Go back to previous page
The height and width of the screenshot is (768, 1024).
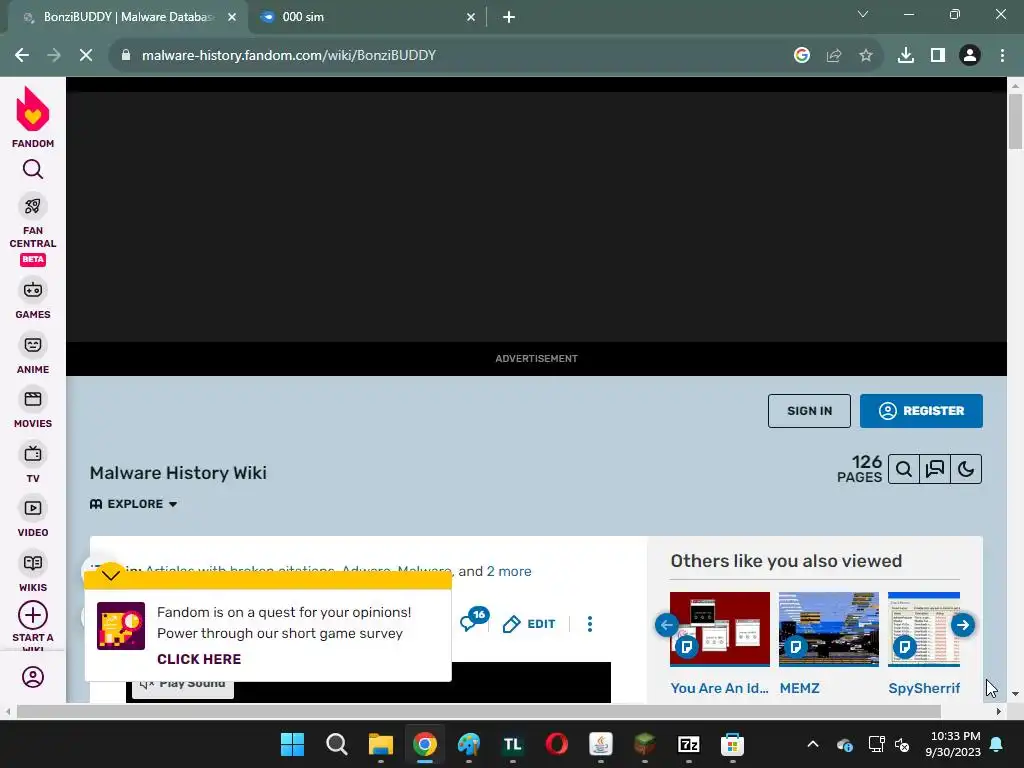22,56
